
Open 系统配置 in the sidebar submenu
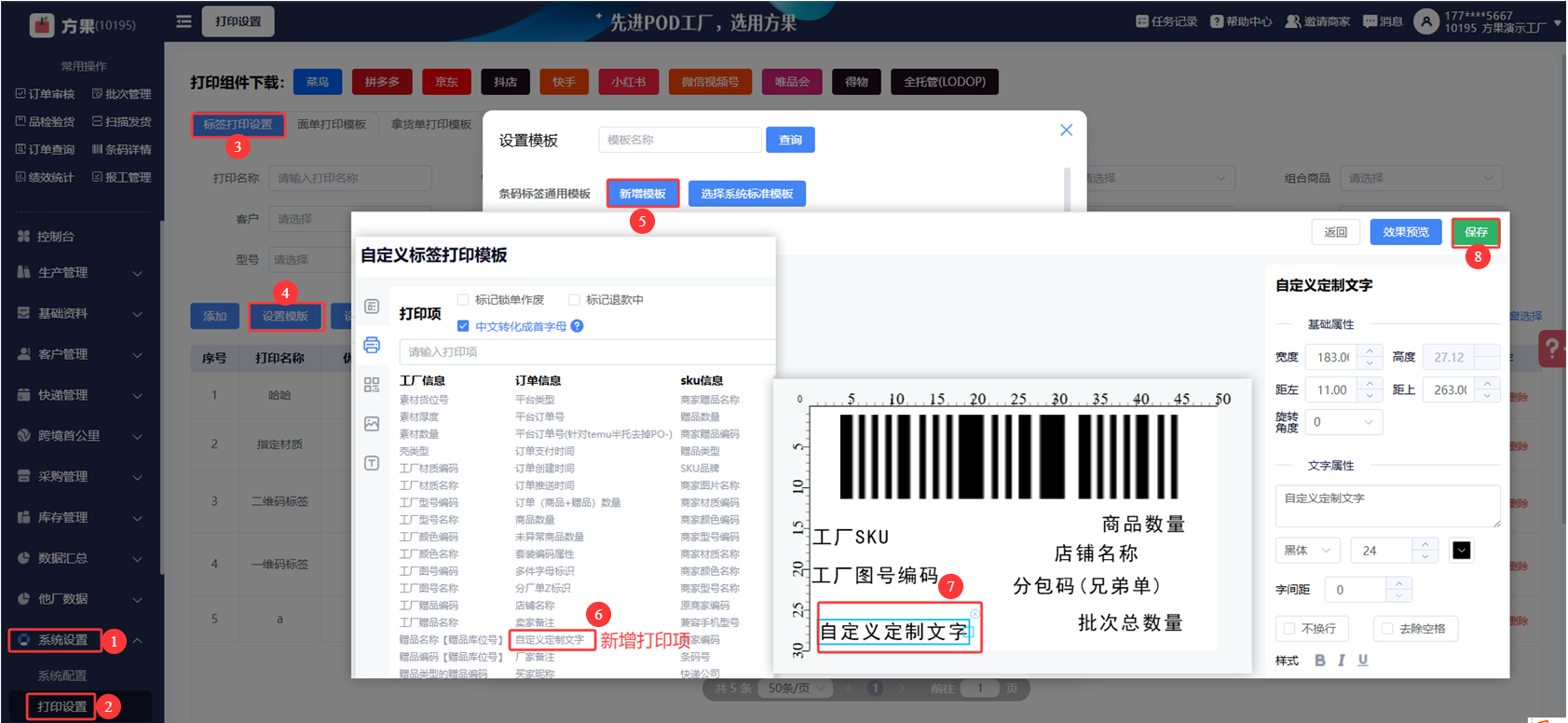pos(62,675)
